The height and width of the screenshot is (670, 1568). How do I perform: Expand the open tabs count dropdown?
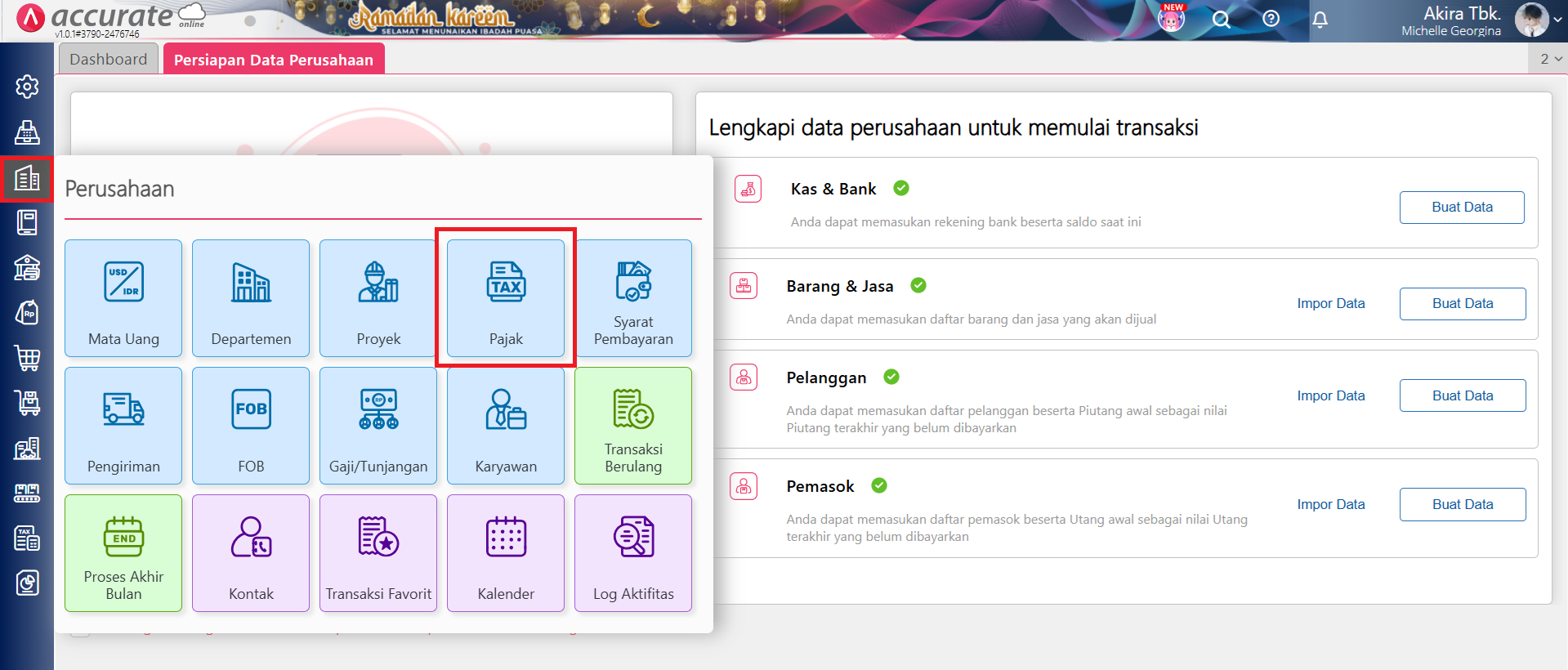1550,59
